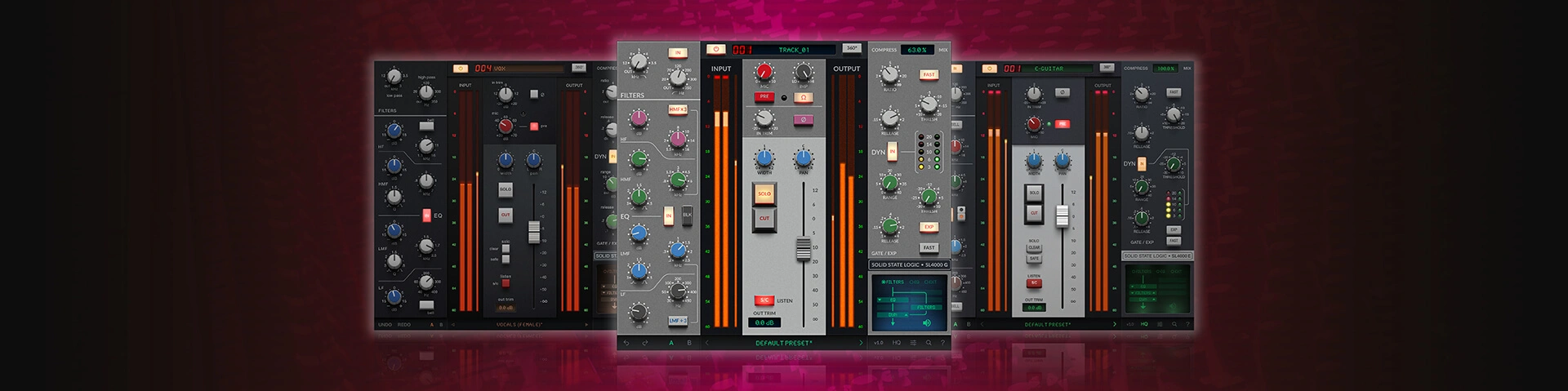Open the settings sliders icon in center plugin
Viewport: 1568px width, 391px height.
tap(913, 343)
